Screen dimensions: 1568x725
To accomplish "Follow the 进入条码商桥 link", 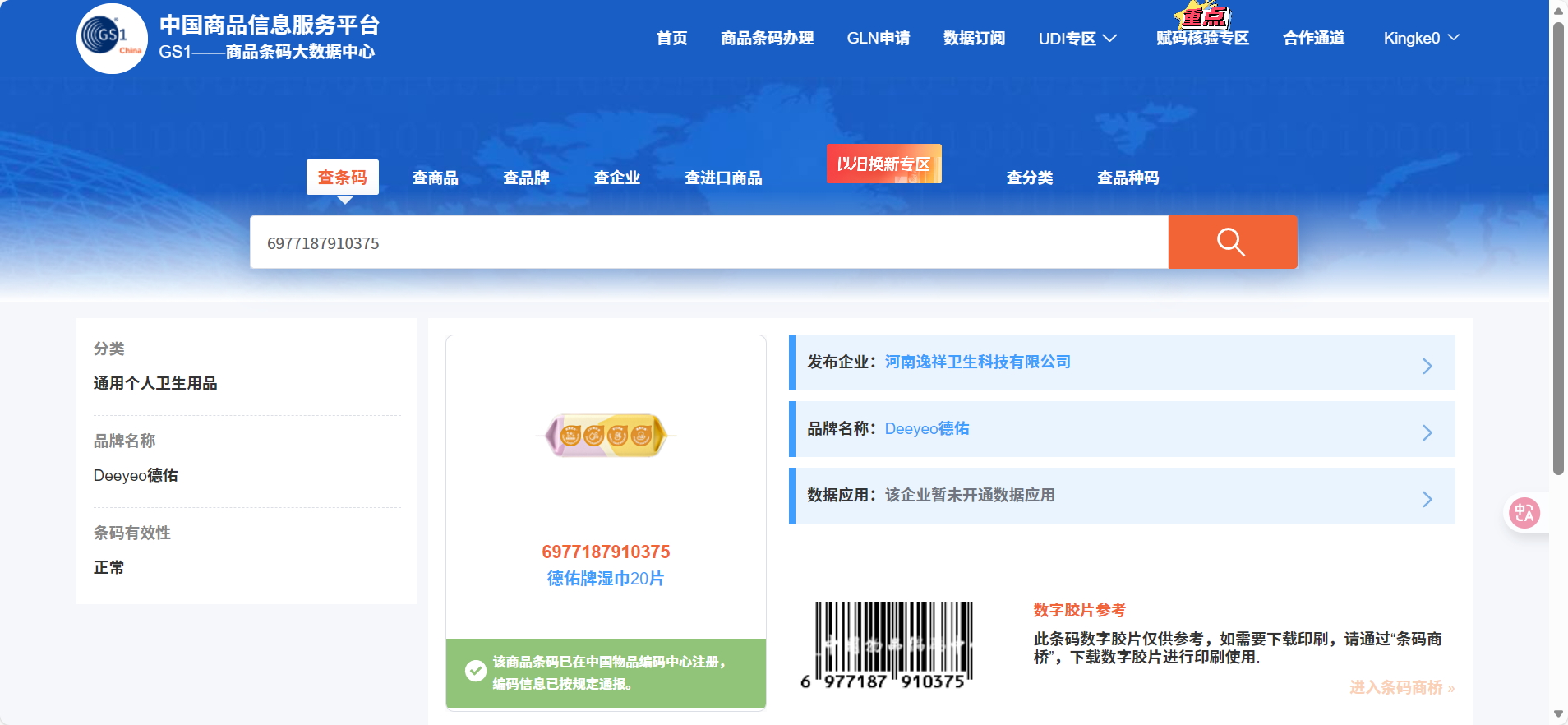I will point(1401,688).
